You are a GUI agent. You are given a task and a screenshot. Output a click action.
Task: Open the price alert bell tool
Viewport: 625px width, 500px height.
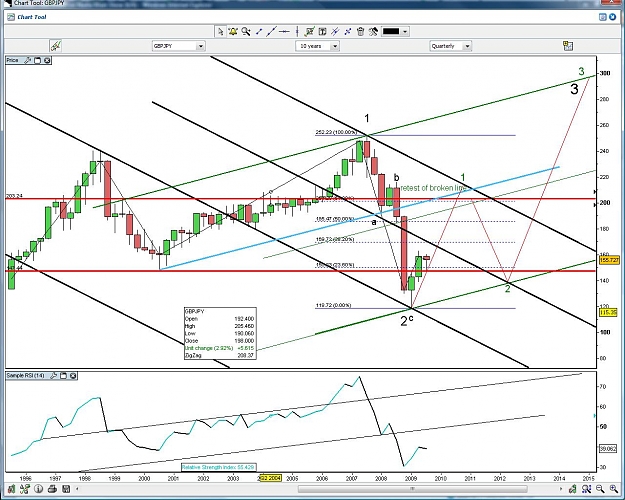click(233, 31)
